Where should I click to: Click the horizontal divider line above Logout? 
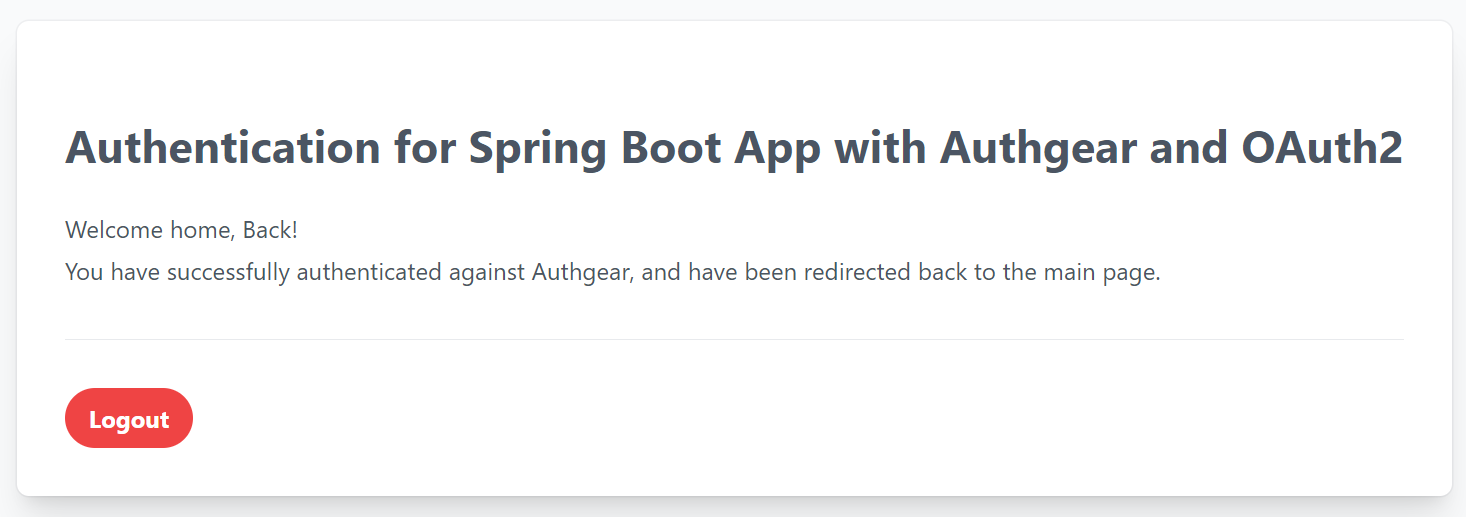(733, 340)
